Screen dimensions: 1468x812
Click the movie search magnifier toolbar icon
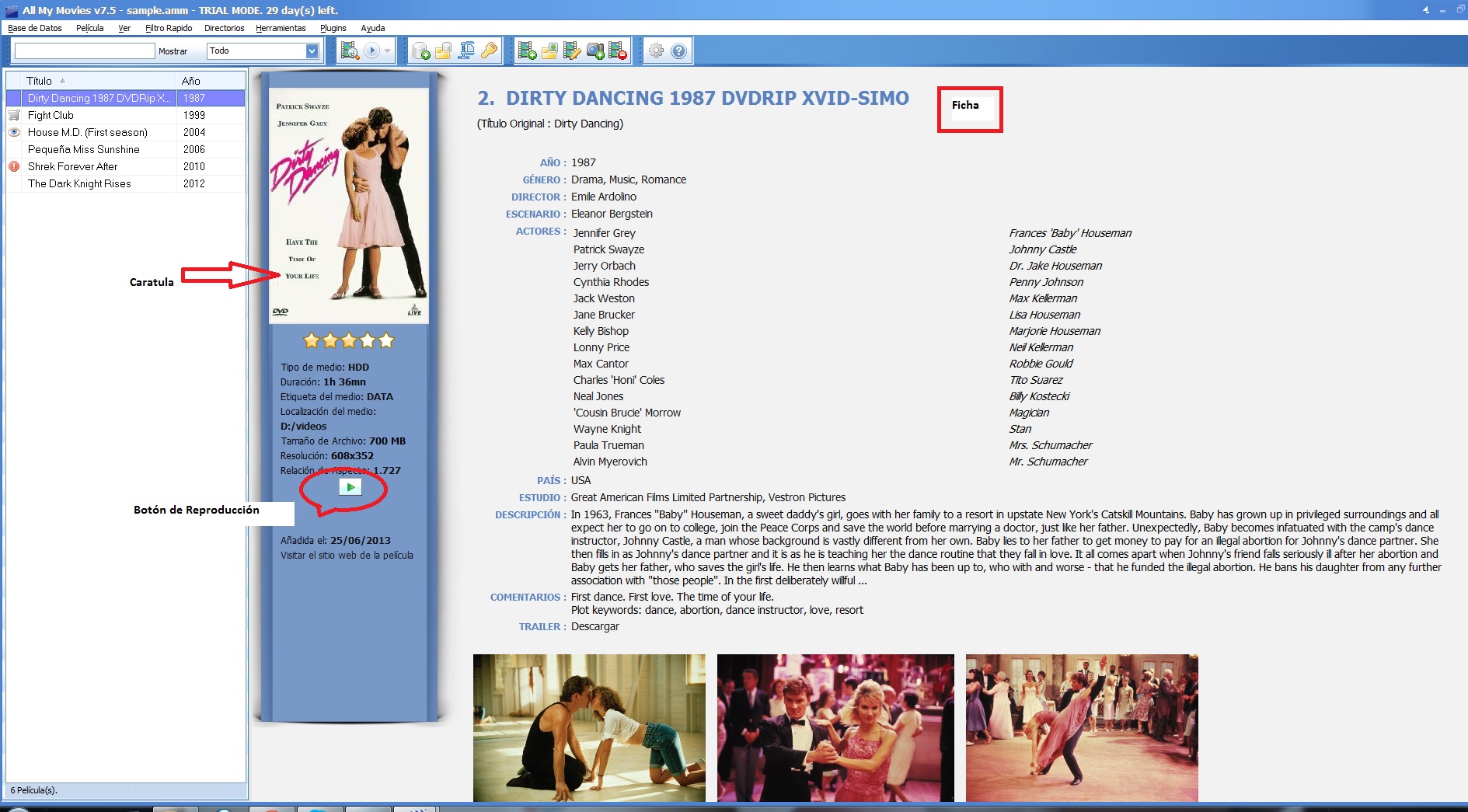tap(350, 51)
